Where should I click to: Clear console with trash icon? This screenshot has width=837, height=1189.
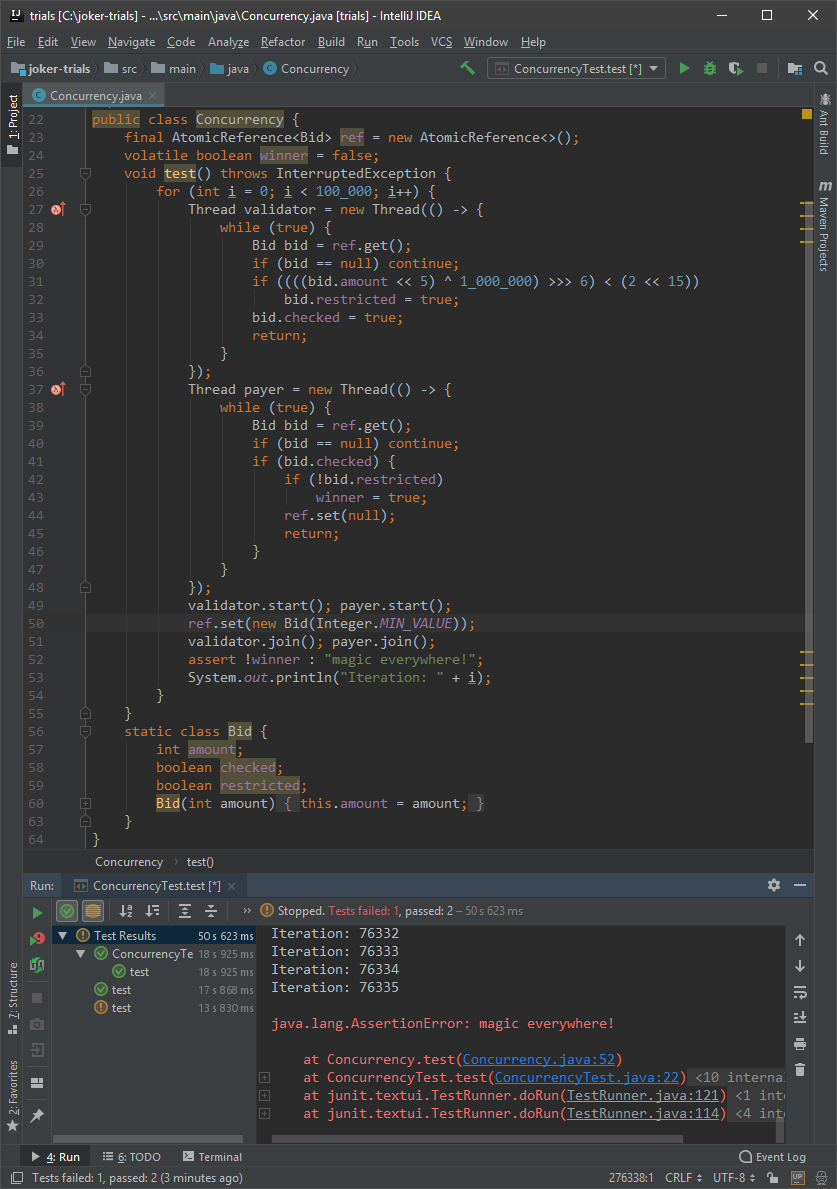[800, 1070]
